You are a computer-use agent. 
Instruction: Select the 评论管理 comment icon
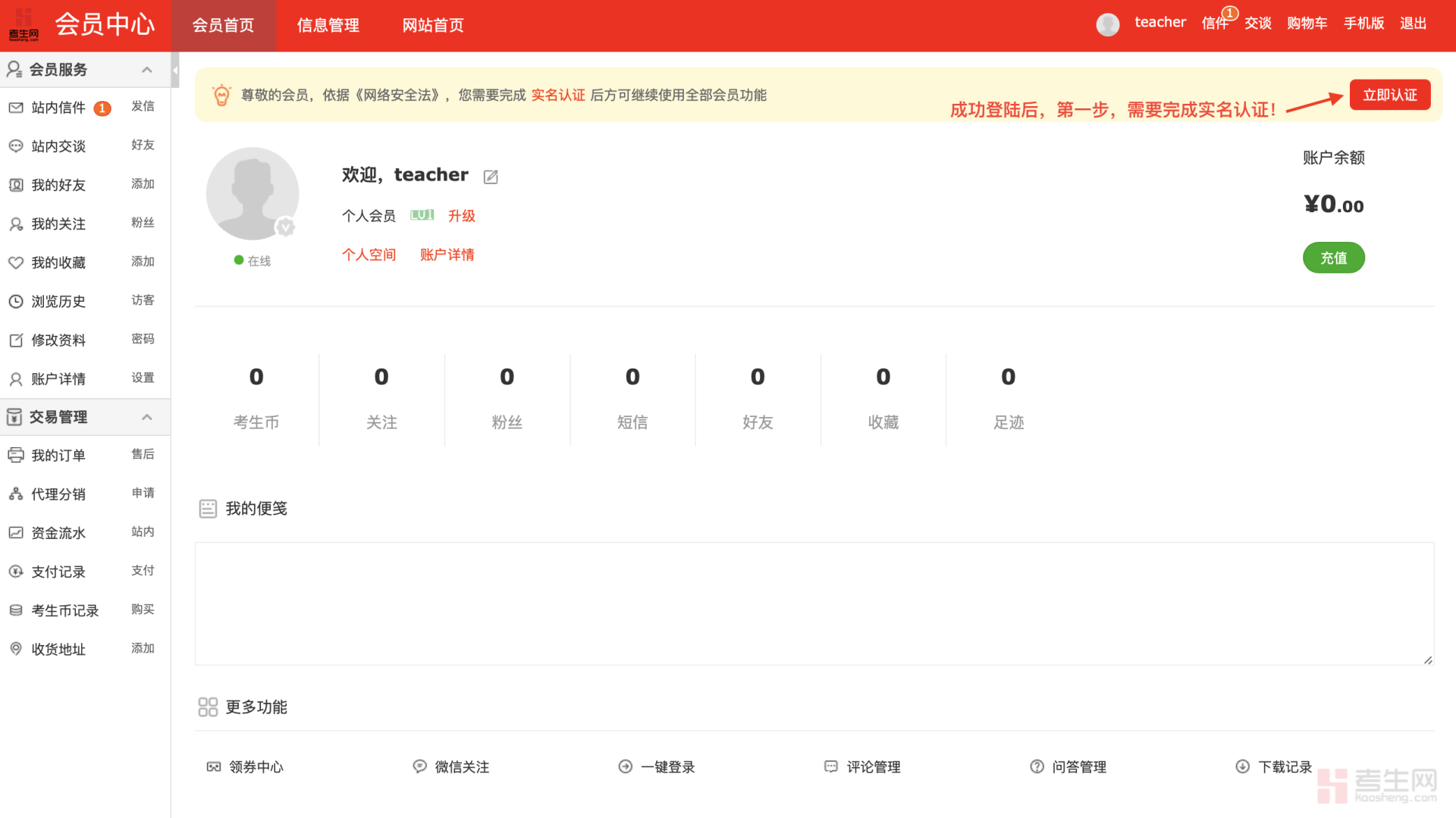pos(830,766)
